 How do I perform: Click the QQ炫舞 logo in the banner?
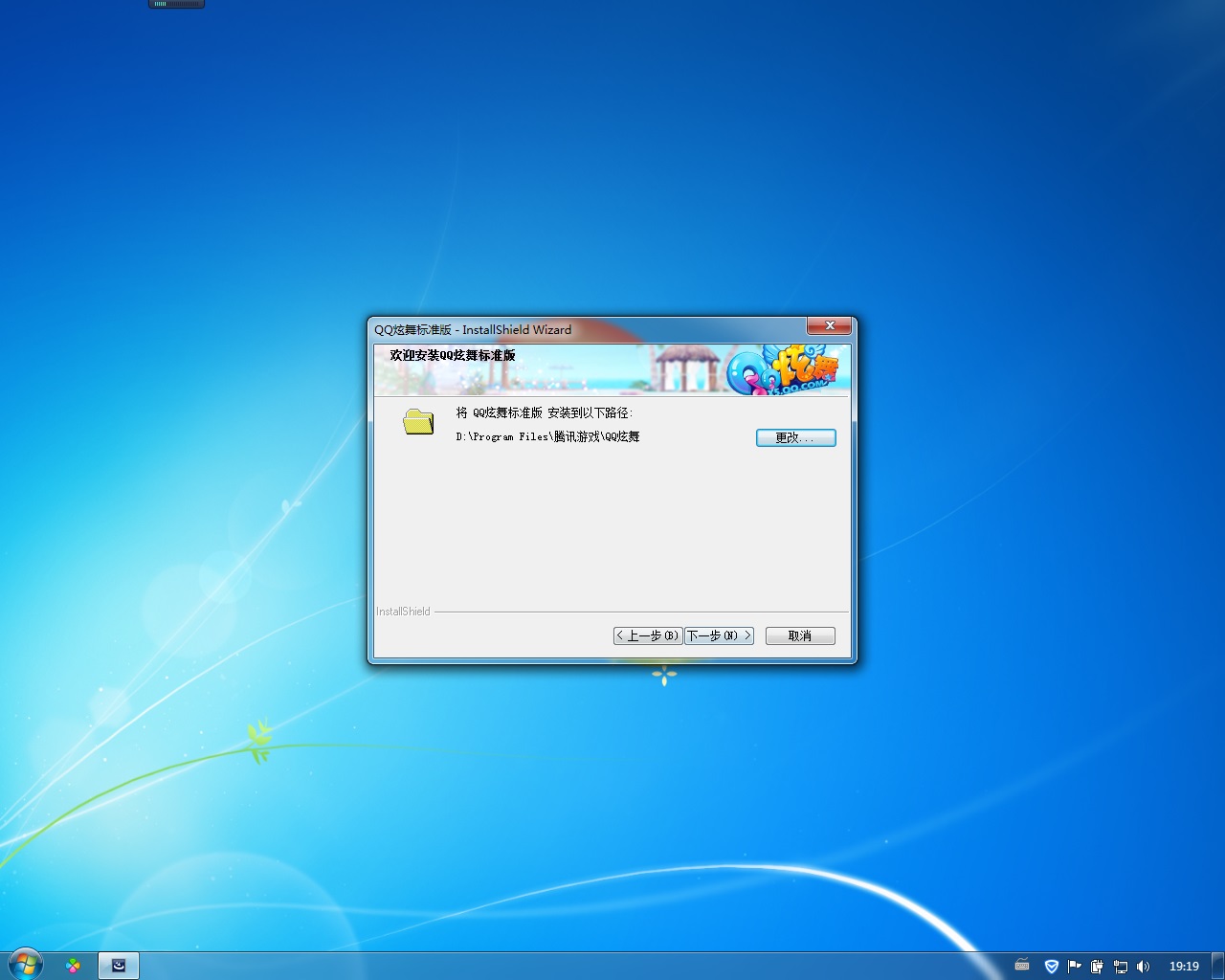tap(782, 369)
